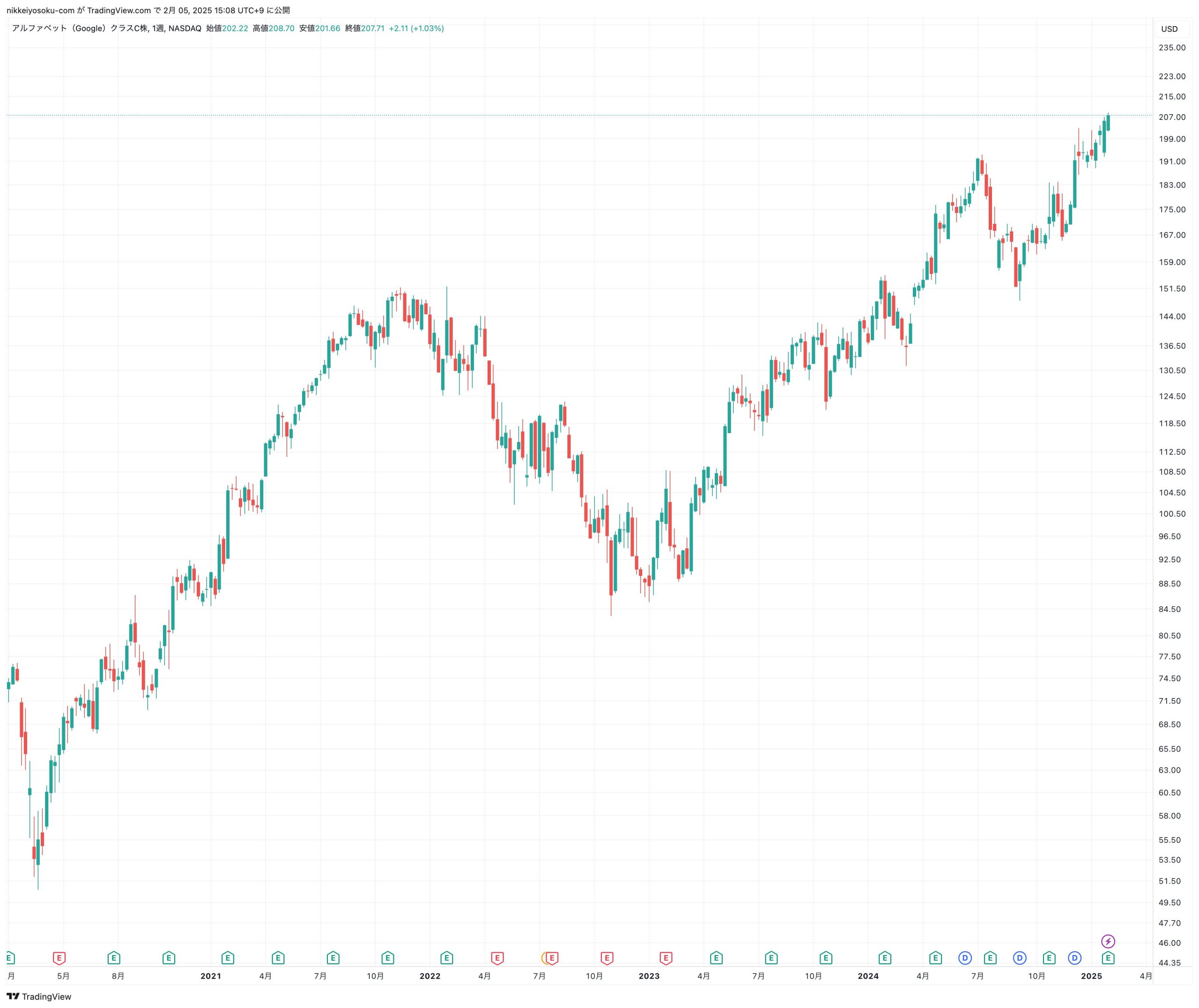Click the green earnings marker after 4月 2023
1199x1008 pixels.
(716, 958)
